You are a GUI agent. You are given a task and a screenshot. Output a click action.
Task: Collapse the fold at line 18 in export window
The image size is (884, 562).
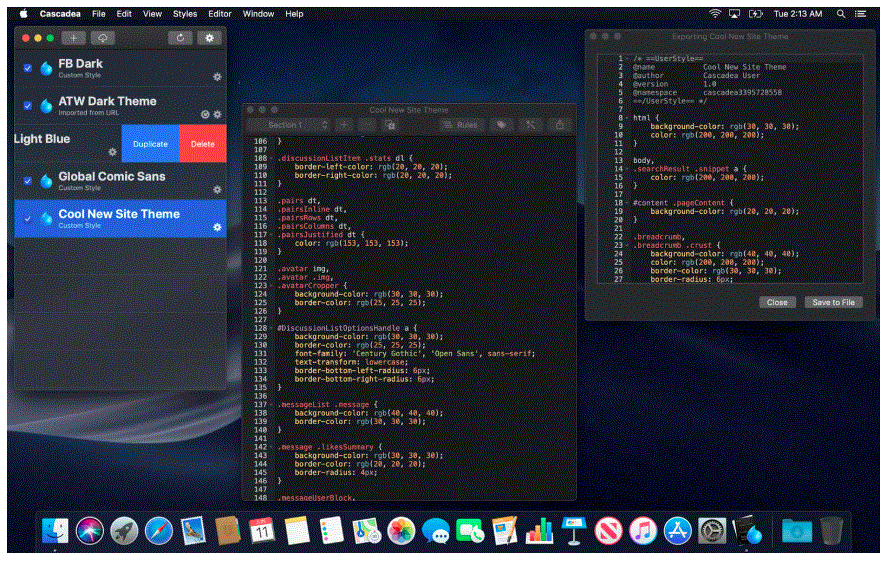click(x=627, y=202)
